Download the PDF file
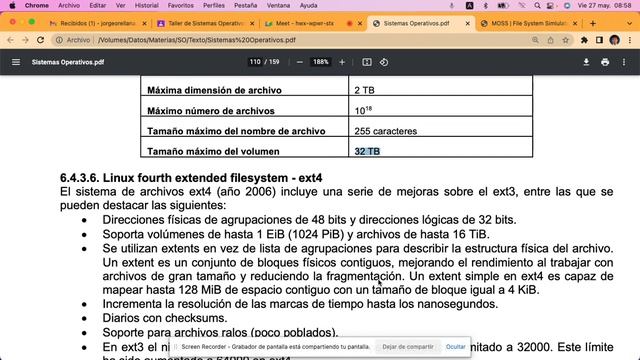This screenshot has height=360, width=640. pyautogui.click(x=586, y=62)
